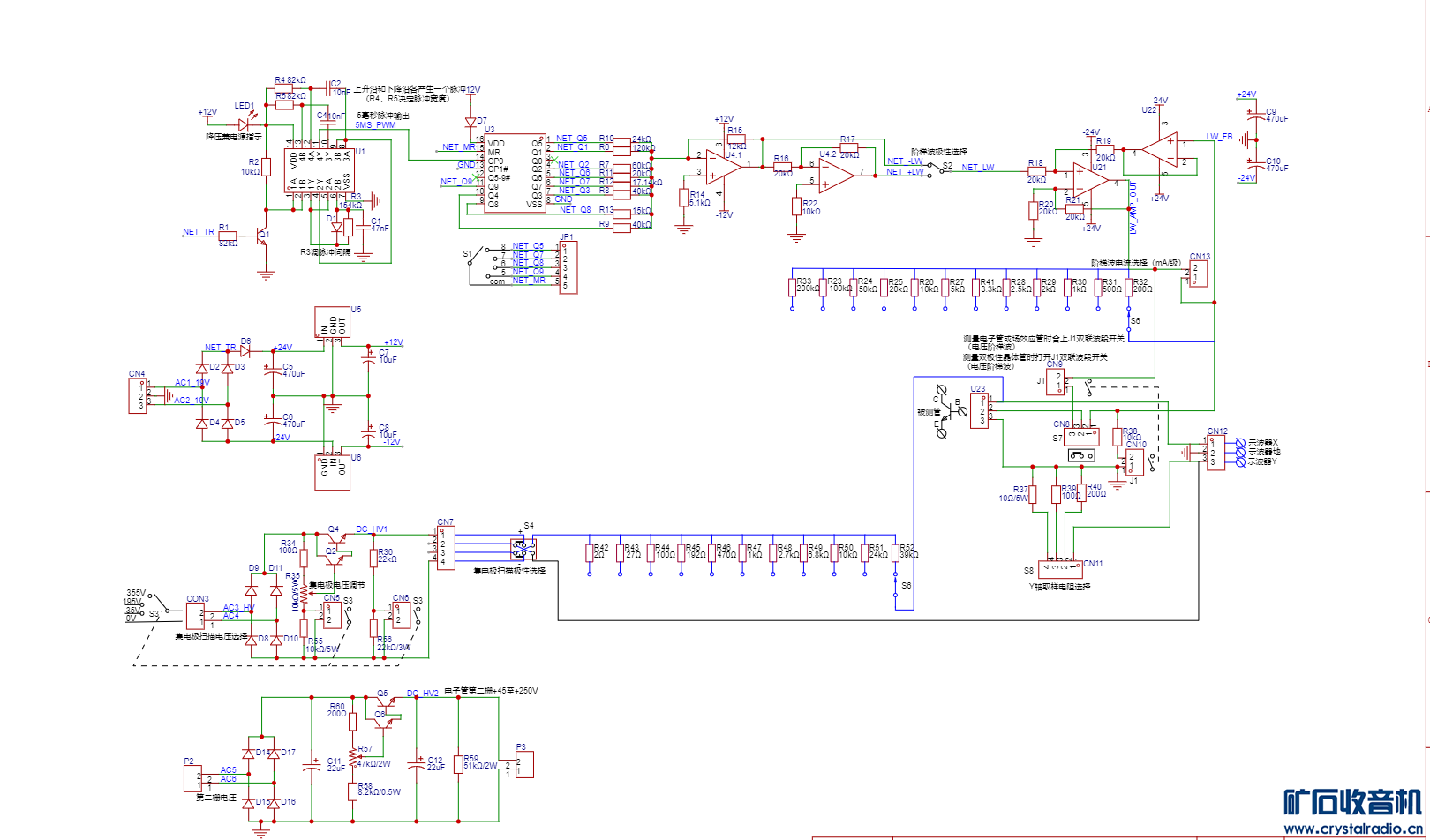Image resolution: width=1430 pixels, height=840 pixels.
Task: Click the CN12 oscilloscope output connector
Action: (x=1215, y=453)
